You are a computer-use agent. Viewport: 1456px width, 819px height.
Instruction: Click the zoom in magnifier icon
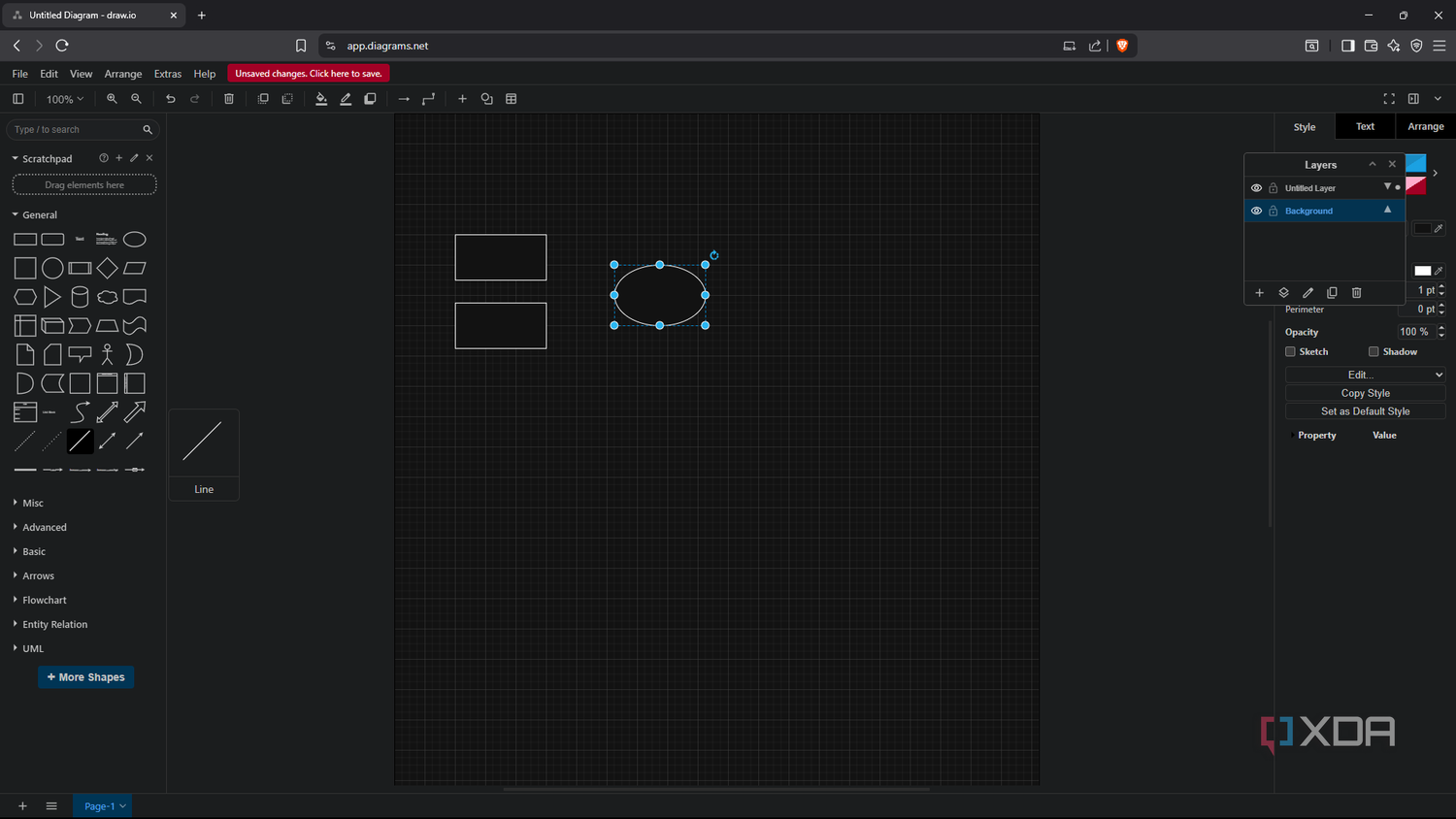point(112,99)
